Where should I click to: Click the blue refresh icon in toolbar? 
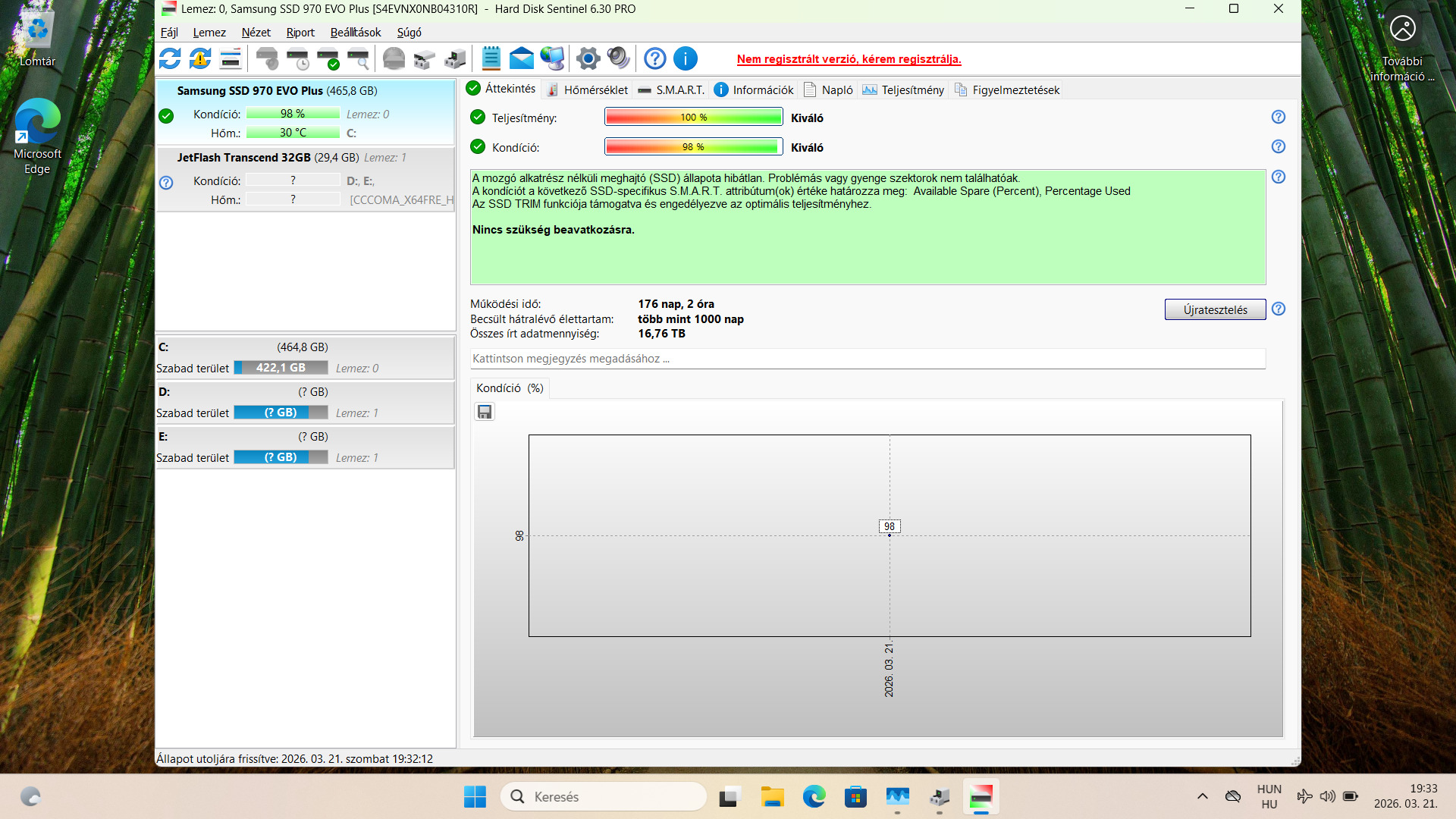[x=170, y=58]
